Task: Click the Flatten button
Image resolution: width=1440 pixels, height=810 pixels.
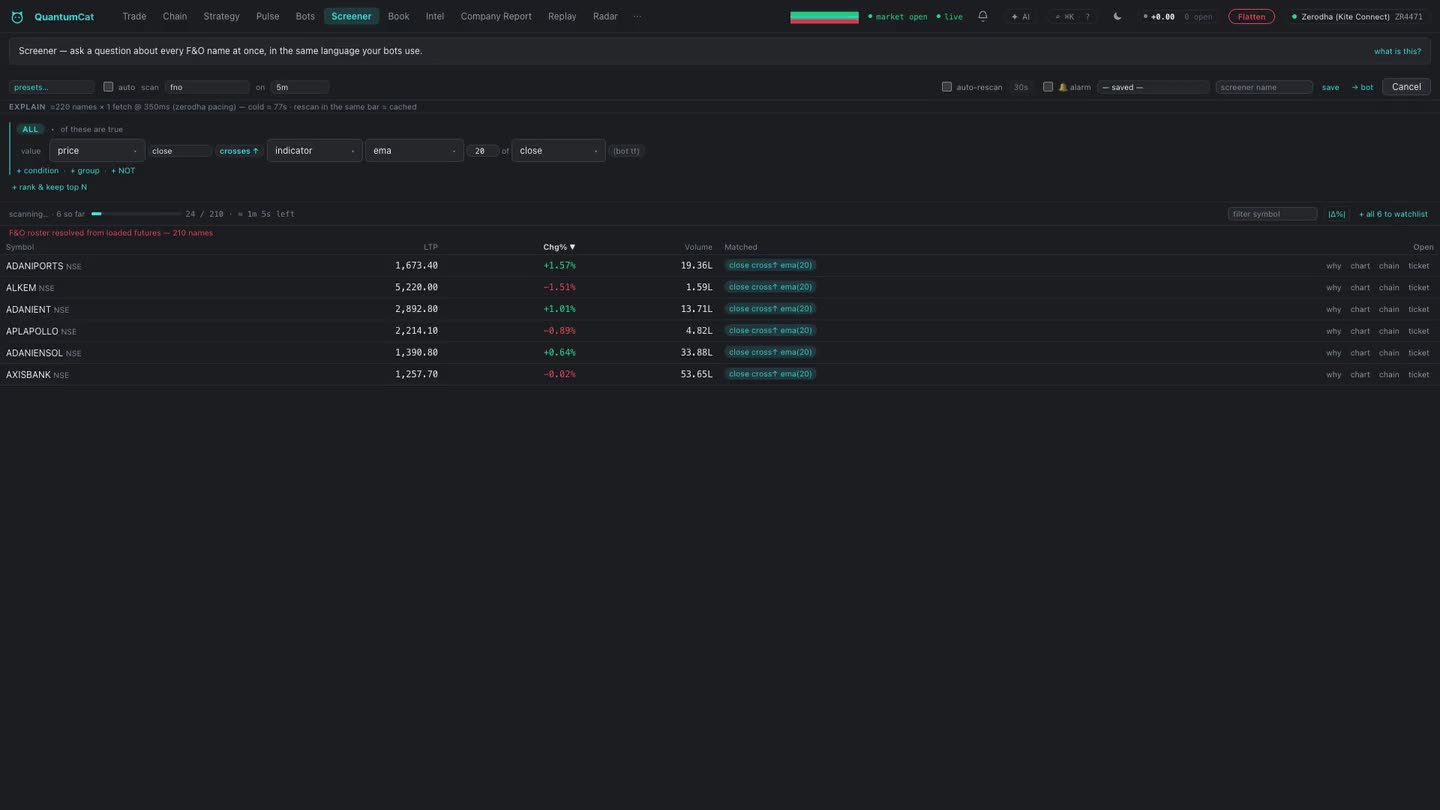Action: coord(1251,17)
